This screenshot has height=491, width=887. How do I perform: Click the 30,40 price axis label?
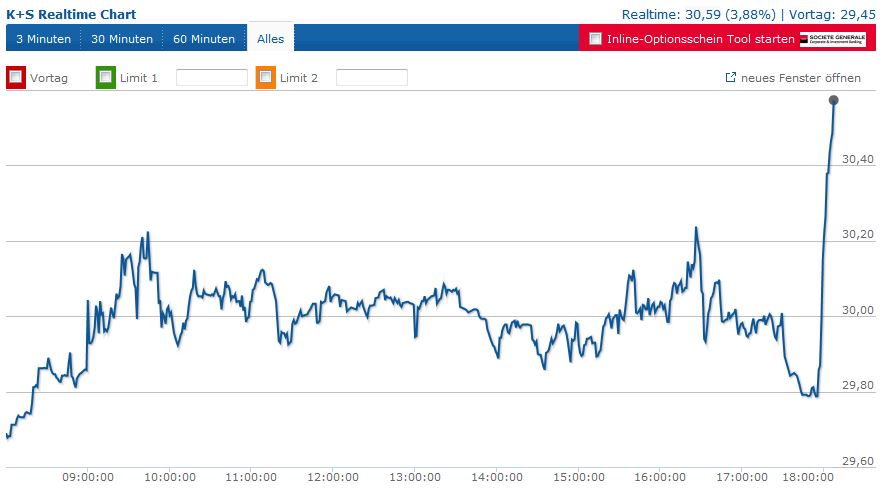(x=858, y=159)
